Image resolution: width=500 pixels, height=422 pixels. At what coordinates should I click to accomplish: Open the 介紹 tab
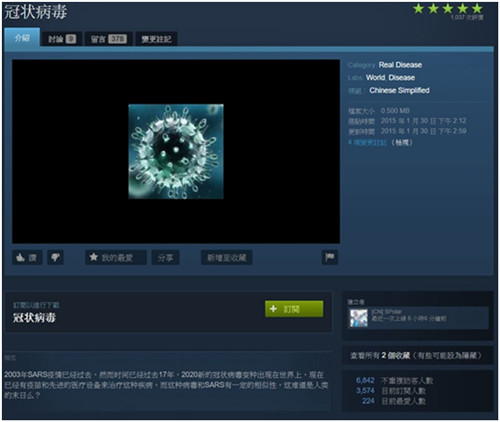22,37
